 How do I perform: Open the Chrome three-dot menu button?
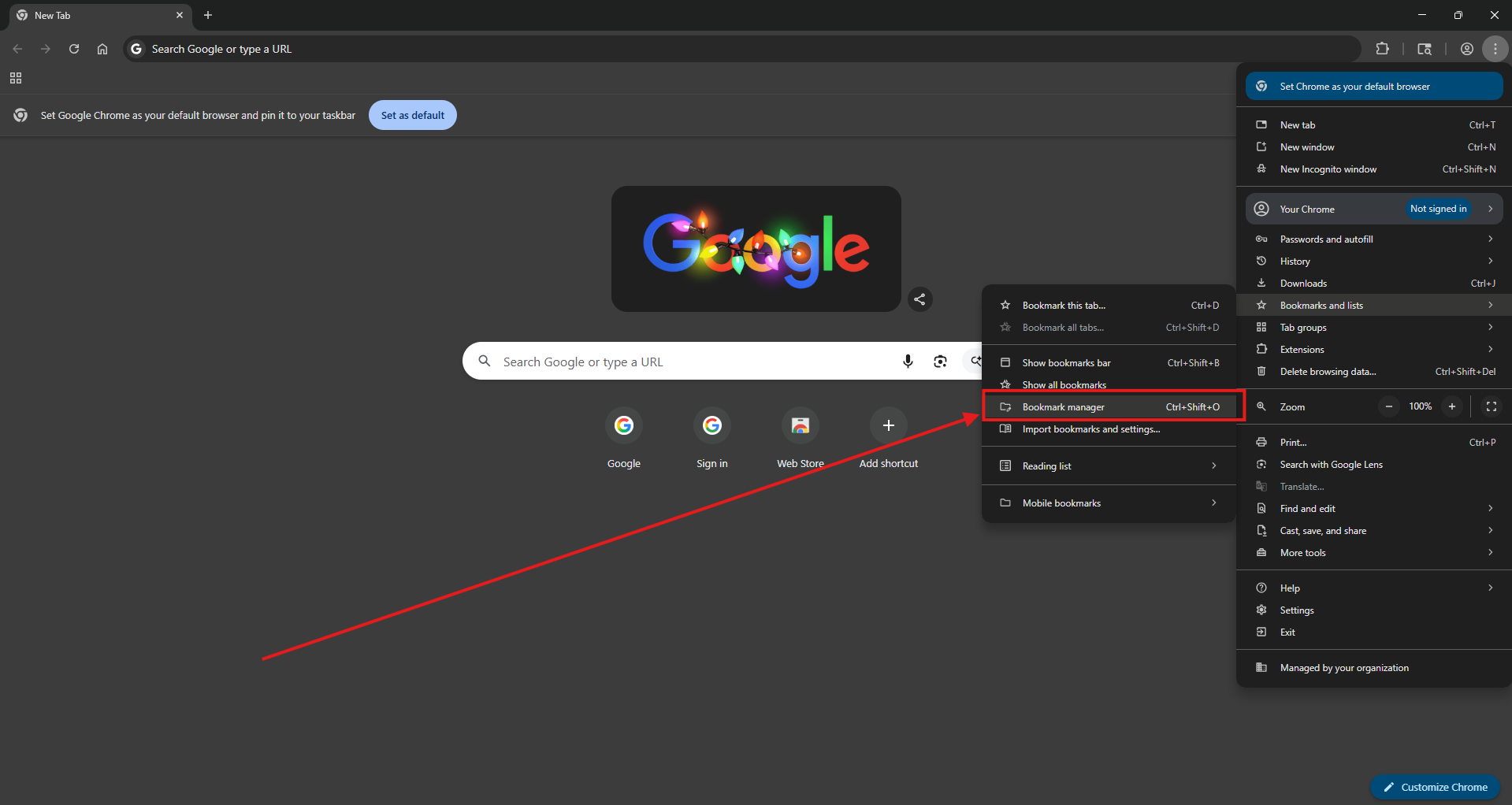1495,49
